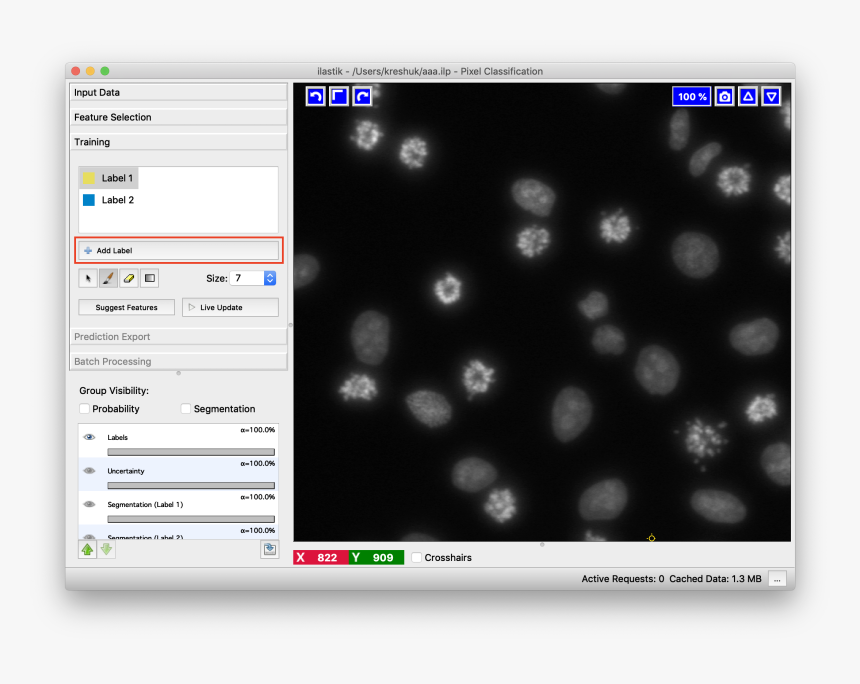Show the Segmentation (Label 1) layer
The image size is (860, 684).
89,504
